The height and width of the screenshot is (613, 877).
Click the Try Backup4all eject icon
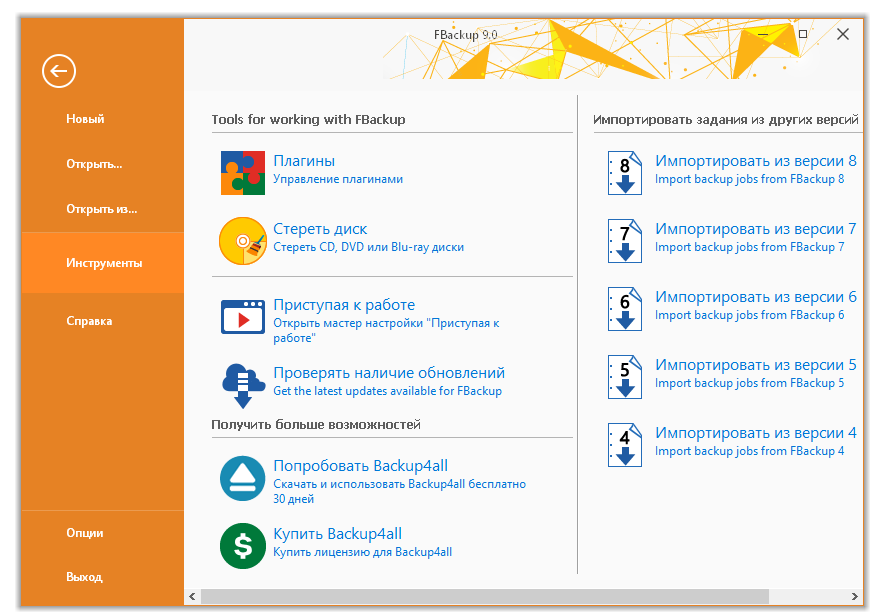pos(243,478)
